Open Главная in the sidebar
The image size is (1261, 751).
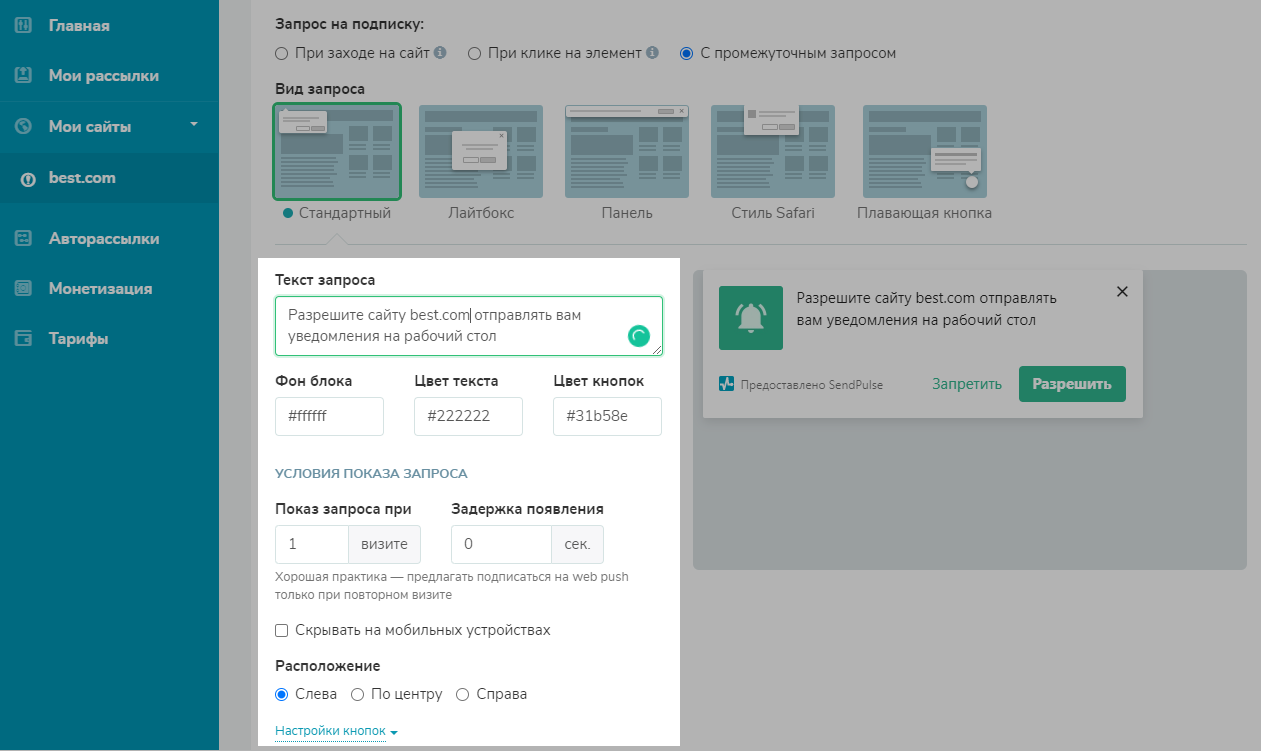pyautogui.click(x=79, y=26)
